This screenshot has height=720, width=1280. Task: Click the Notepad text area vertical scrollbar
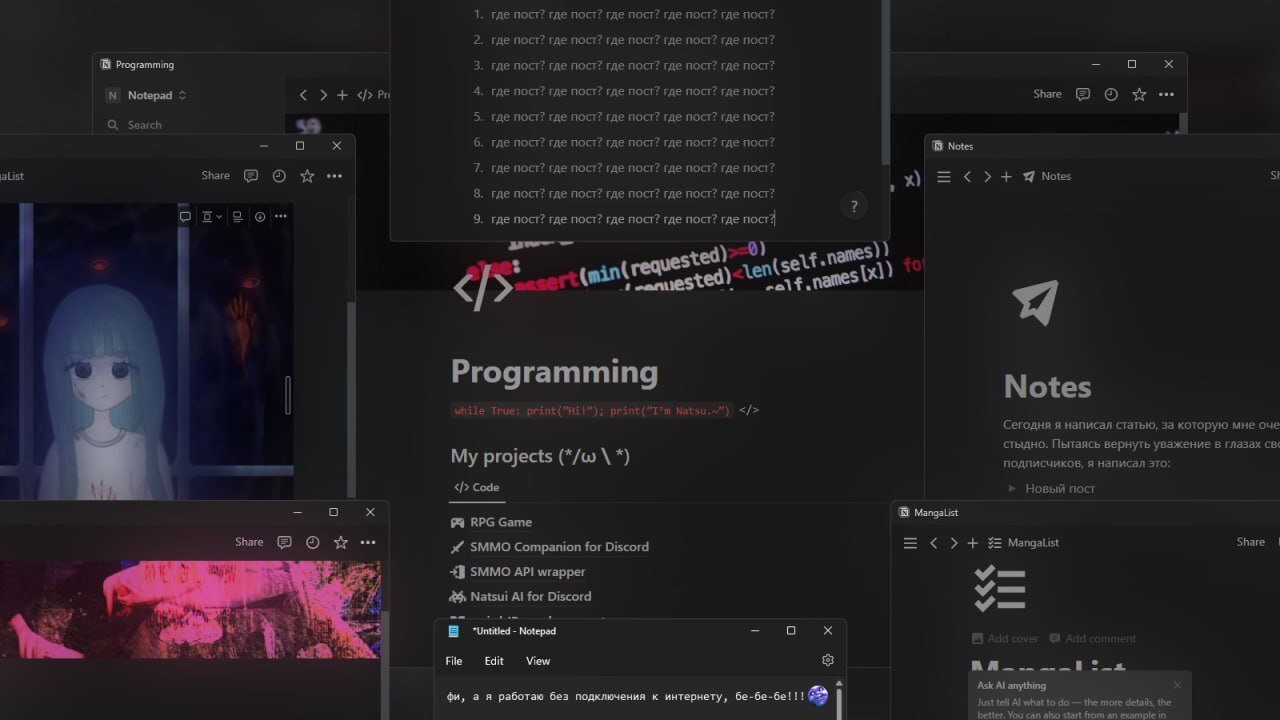[839, 697]
